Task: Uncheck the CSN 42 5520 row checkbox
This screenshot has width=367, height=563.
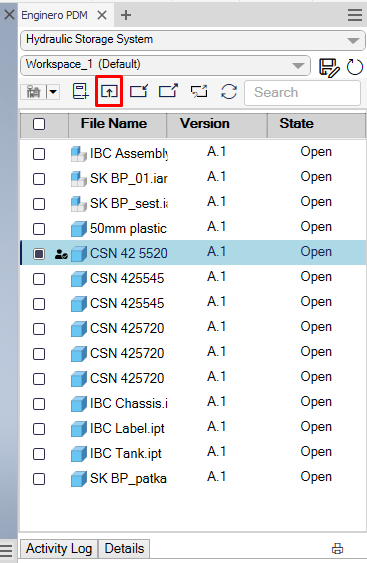Action: tap(39, 254)
